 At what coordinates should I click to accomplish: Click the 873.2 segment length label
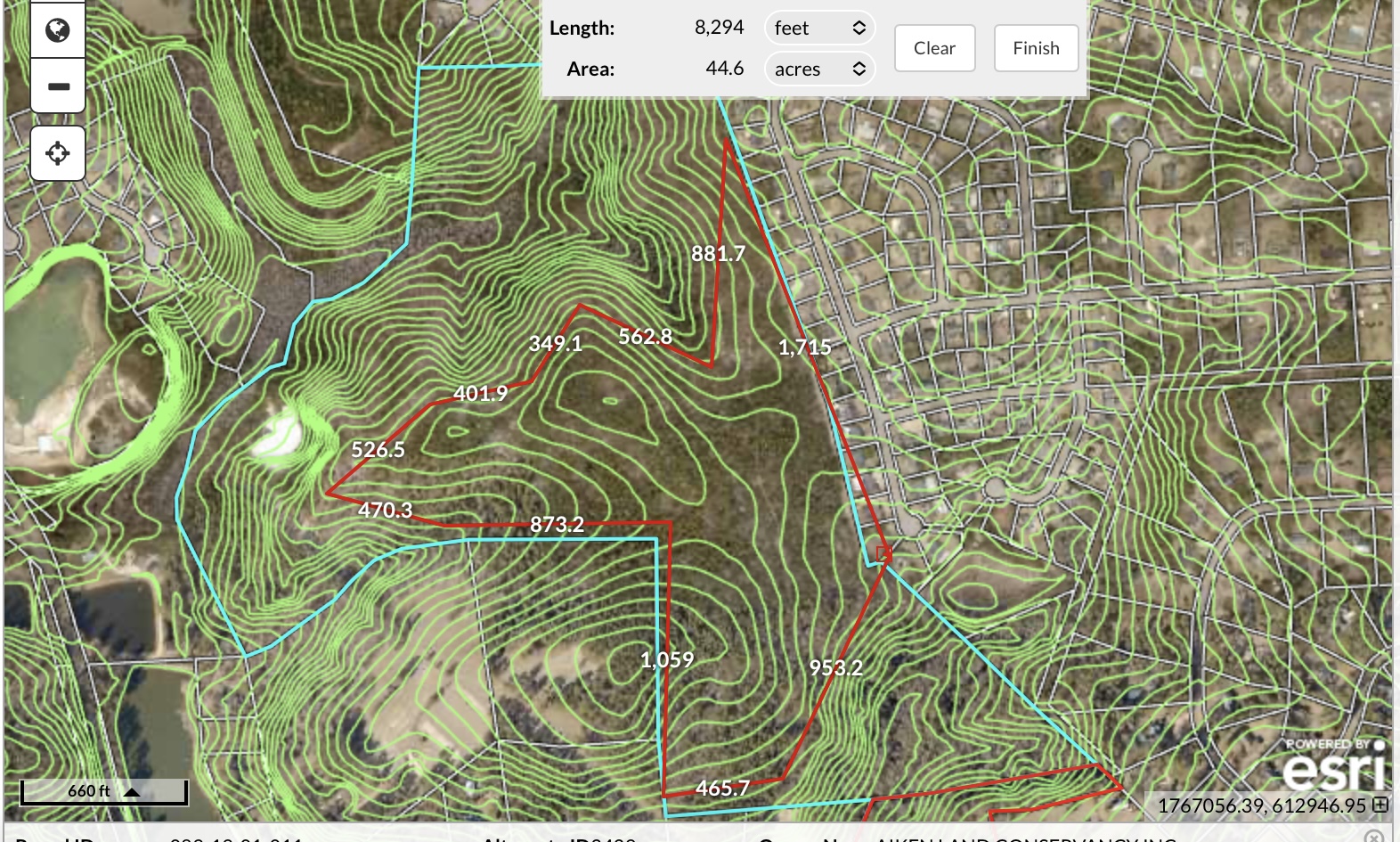coord(557,524)
